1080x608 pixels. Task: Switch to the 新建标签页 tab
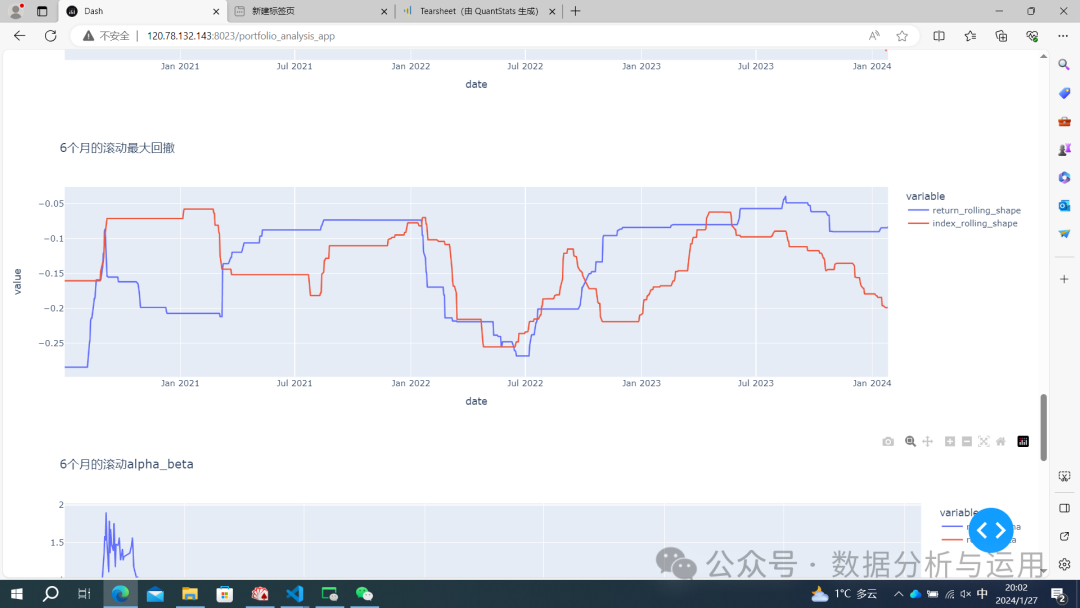click(x=311, y=11)
